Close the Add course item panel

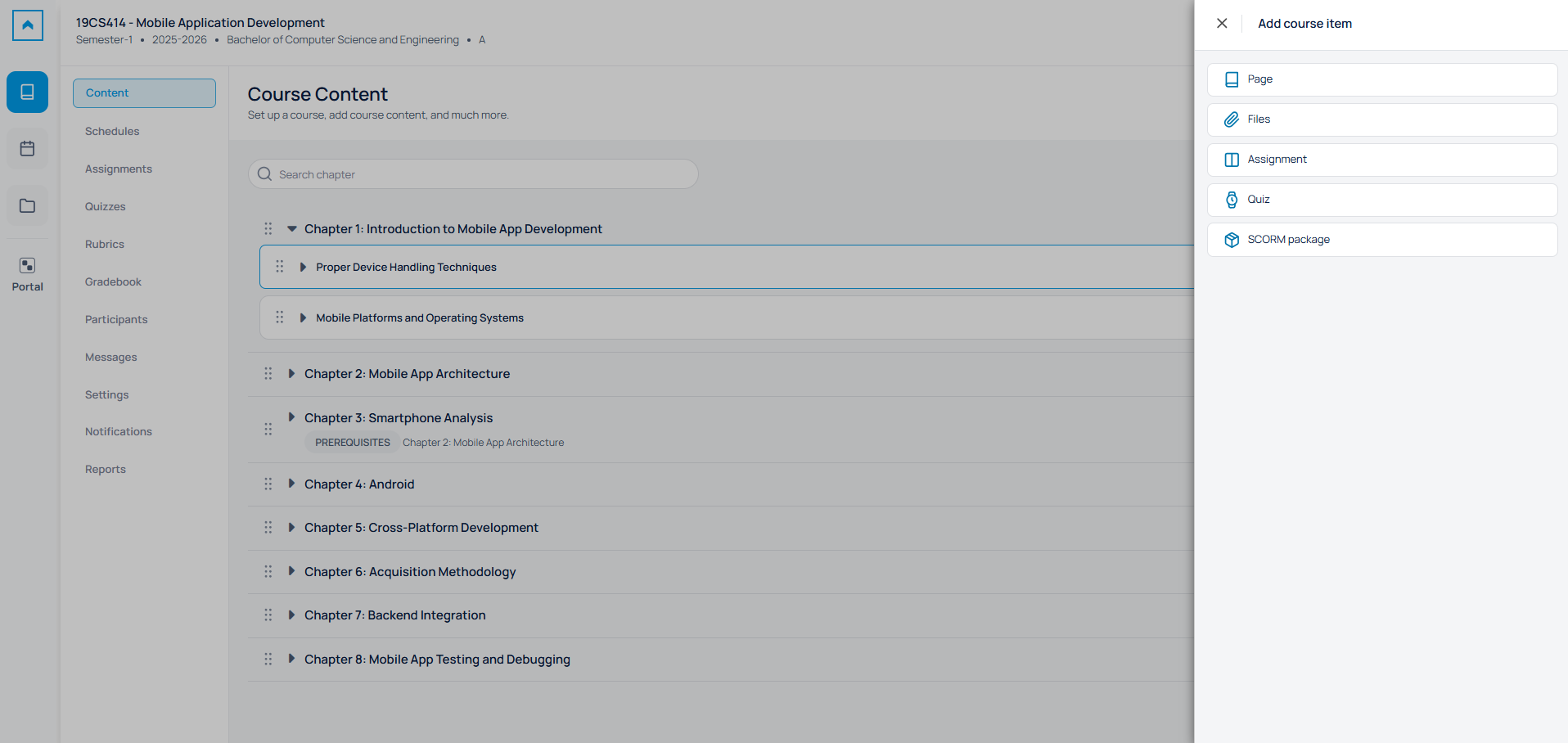pyautogui.click(x=1222, y=23)
